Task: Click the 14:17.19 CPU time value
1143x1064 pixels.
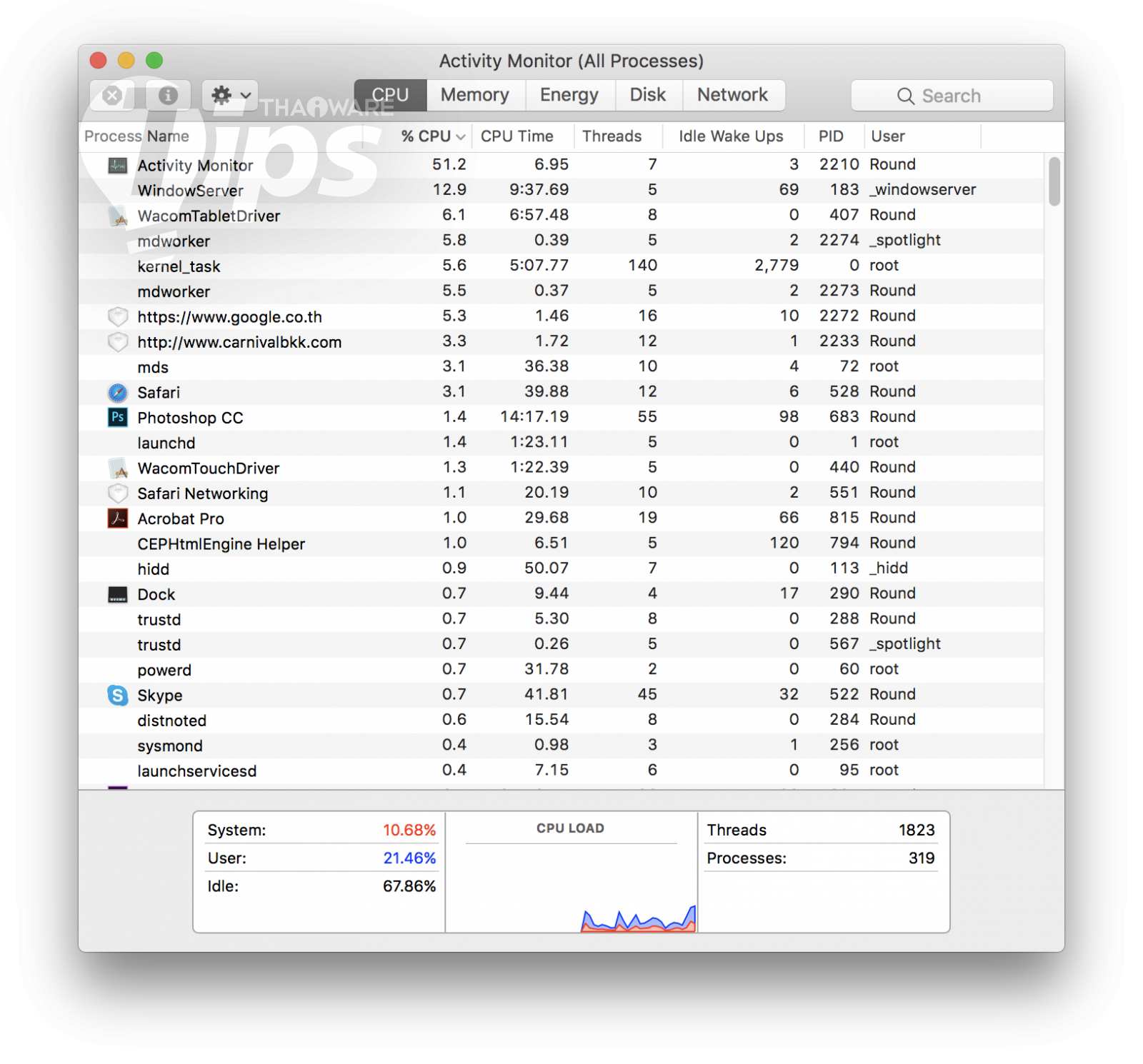Action: (x=534, y=416)
